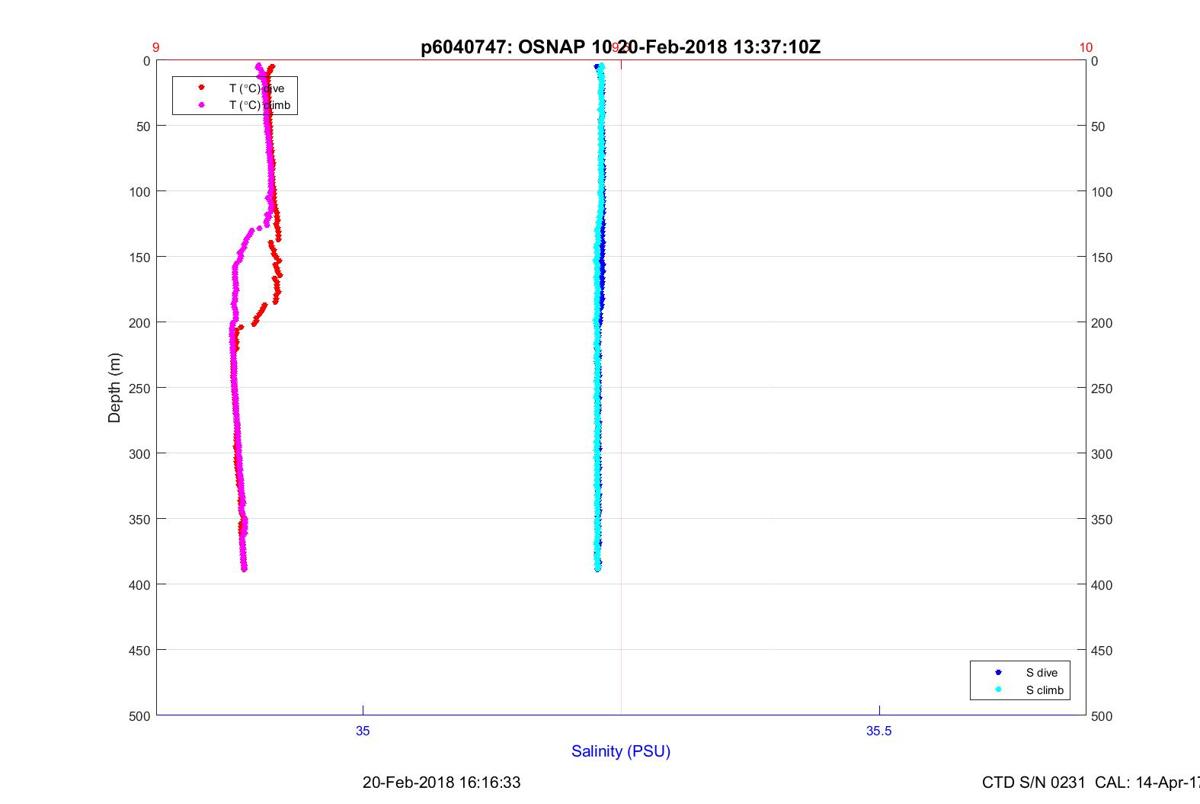
Task: Click the 200 tick on left depth axis
Action: point(141,322)
